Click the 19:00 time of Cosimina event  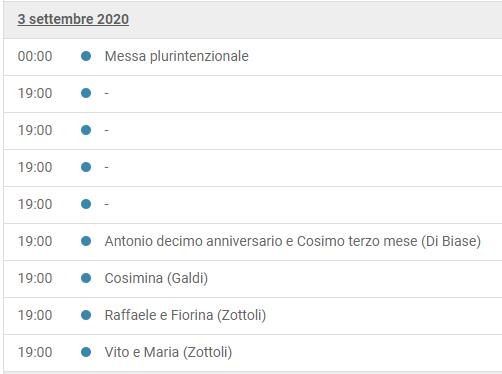35,278
